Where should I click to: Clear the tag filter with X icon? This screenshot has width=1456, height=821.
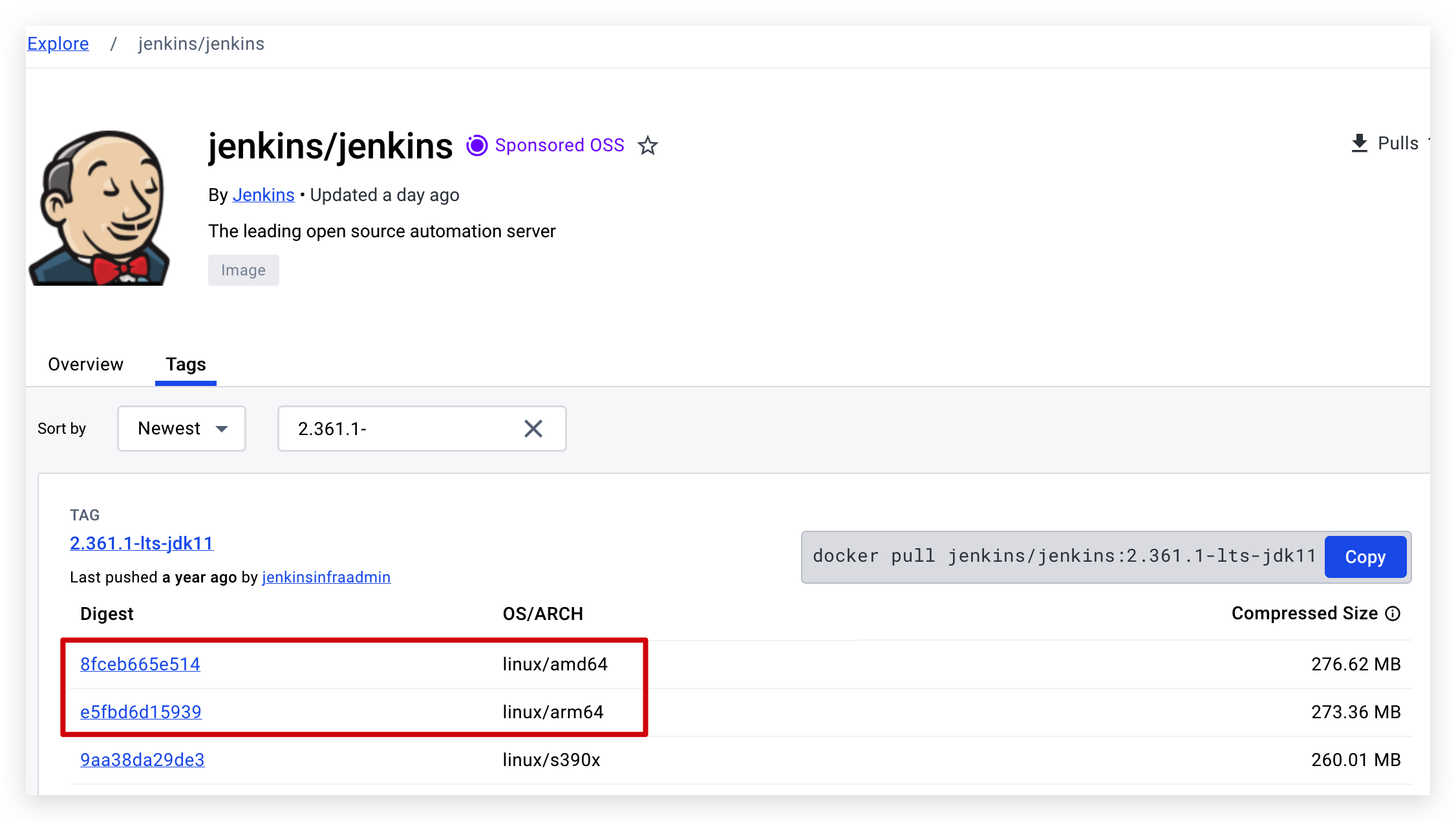533,429
